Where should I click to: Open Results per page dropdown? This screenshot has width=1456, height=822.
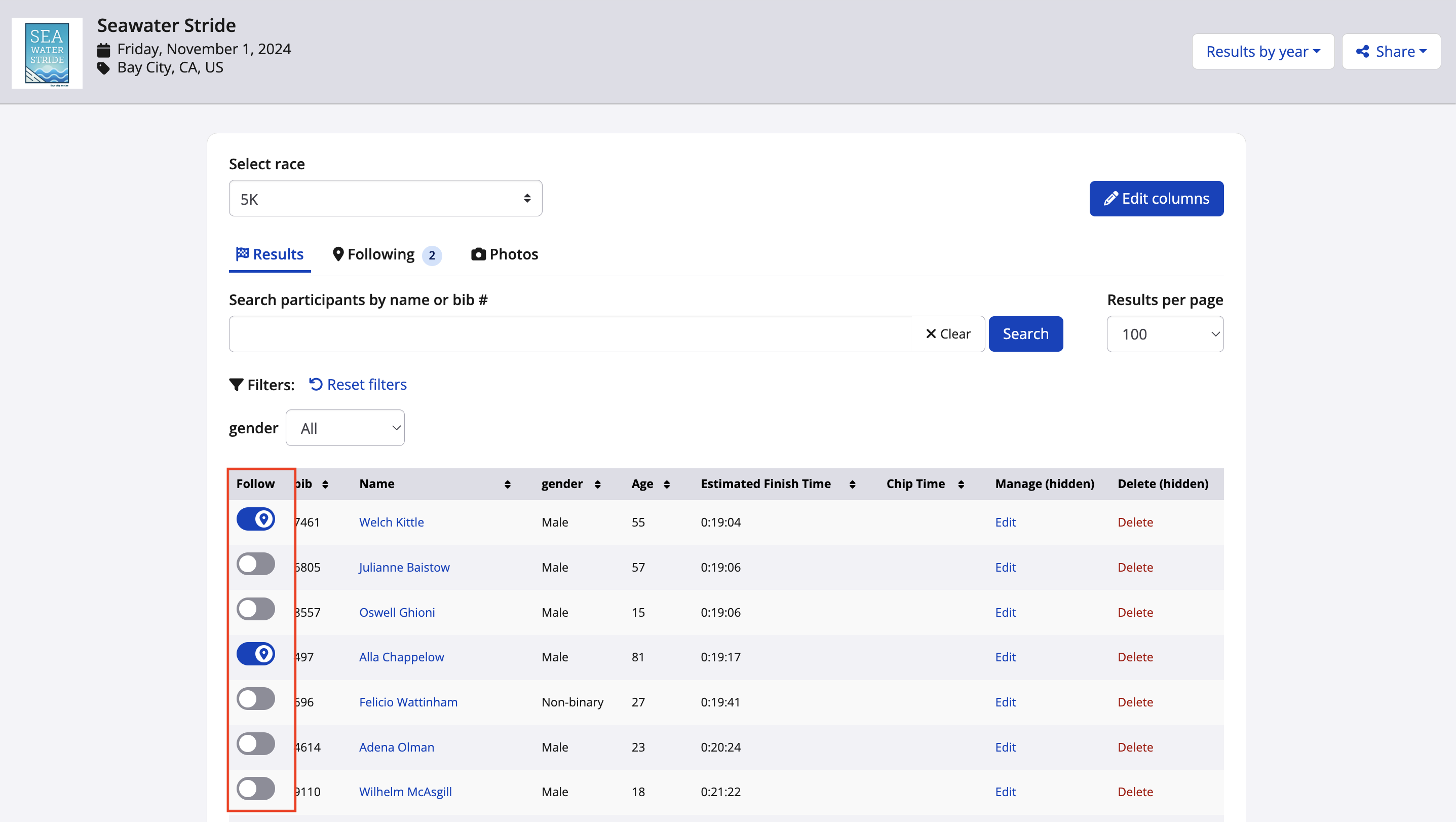pyautogui.click(x=1164, y=334)
